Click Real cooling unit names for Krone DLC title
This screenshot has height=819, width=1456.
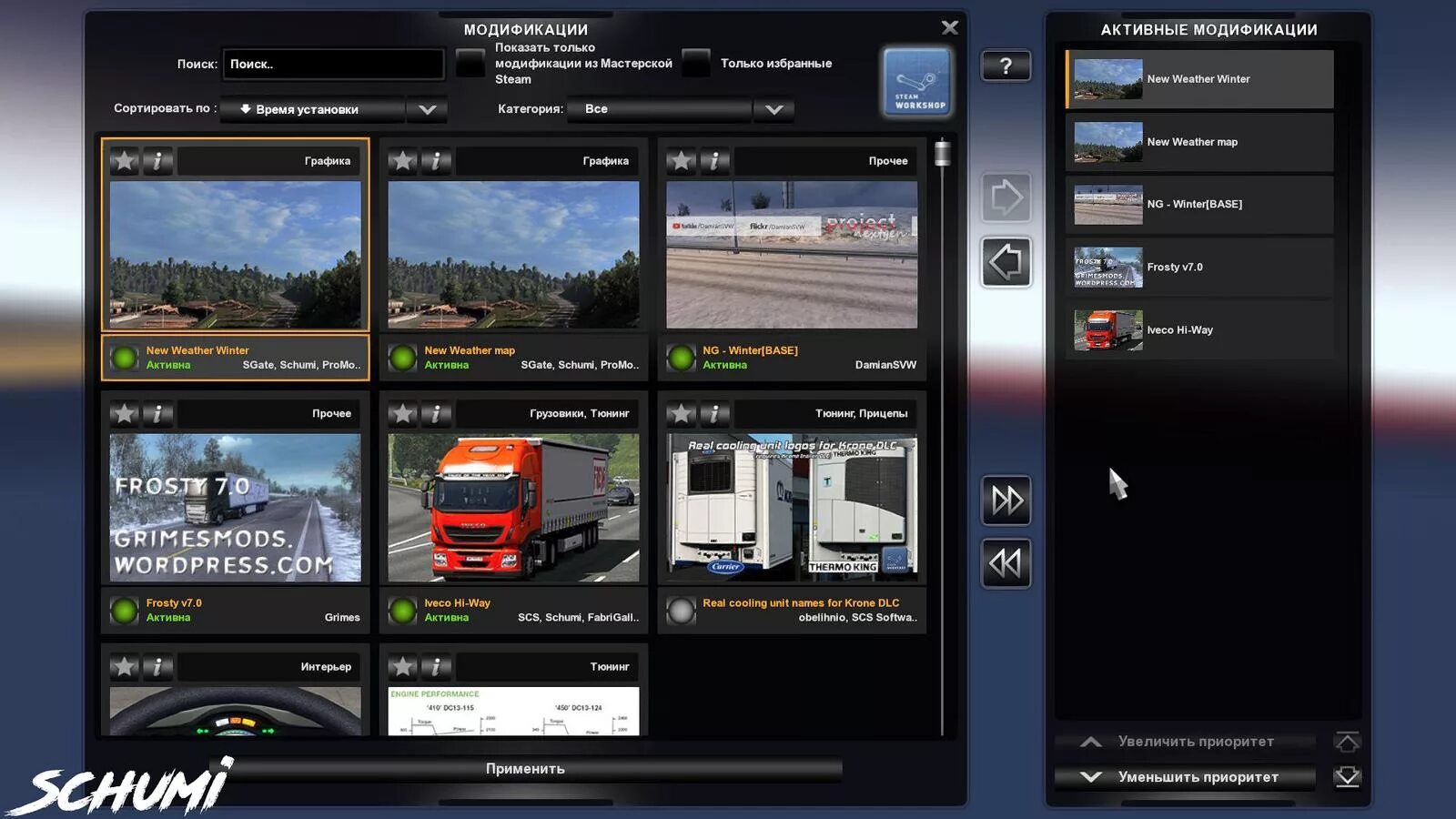[801, 602]
